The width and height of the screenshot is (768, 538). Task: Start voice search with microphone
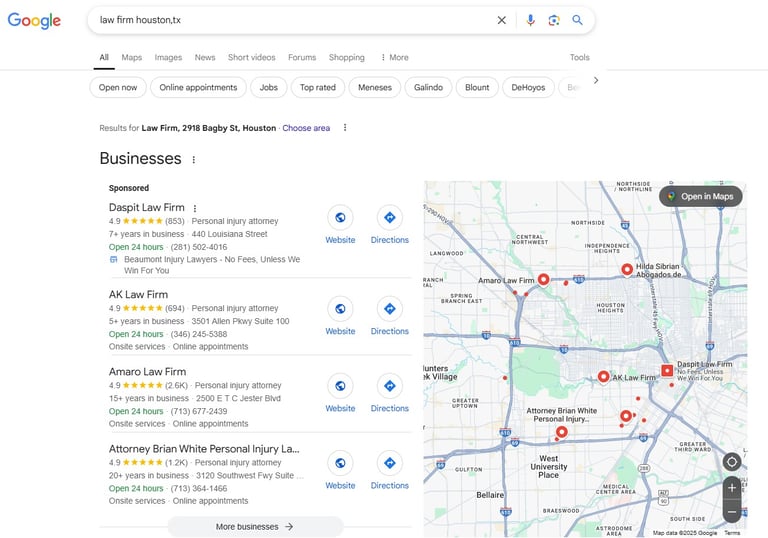pos(530,20)
